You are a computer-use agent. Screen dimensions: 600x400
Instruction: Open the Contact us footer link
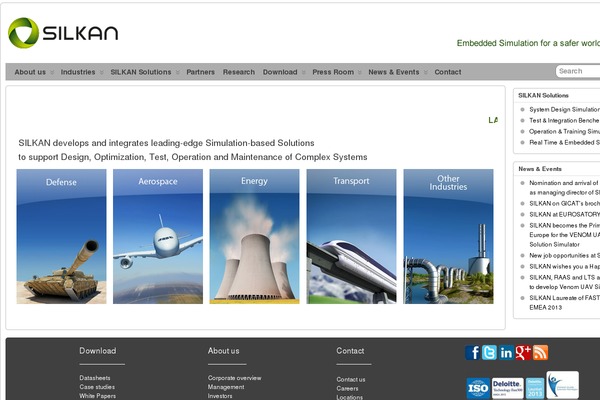pyautogui.click(x=351, y=379)
